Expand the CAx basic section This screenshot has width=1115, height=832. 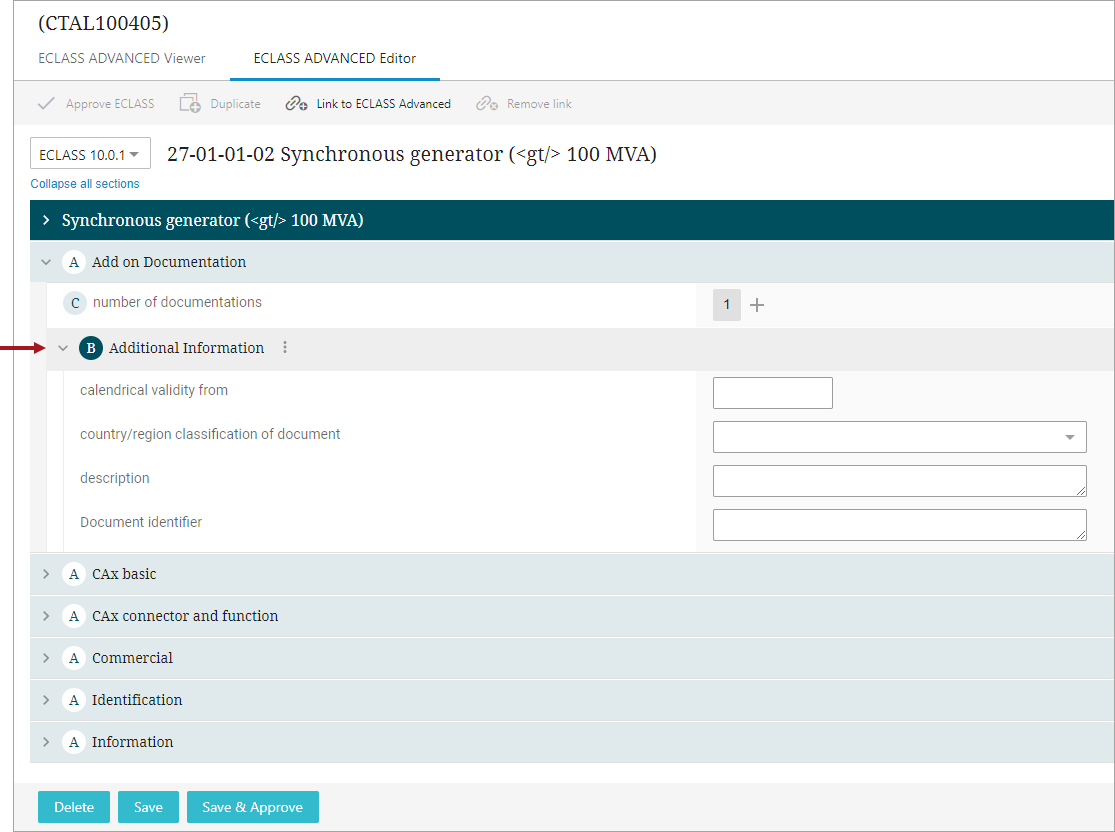point(46,574)
